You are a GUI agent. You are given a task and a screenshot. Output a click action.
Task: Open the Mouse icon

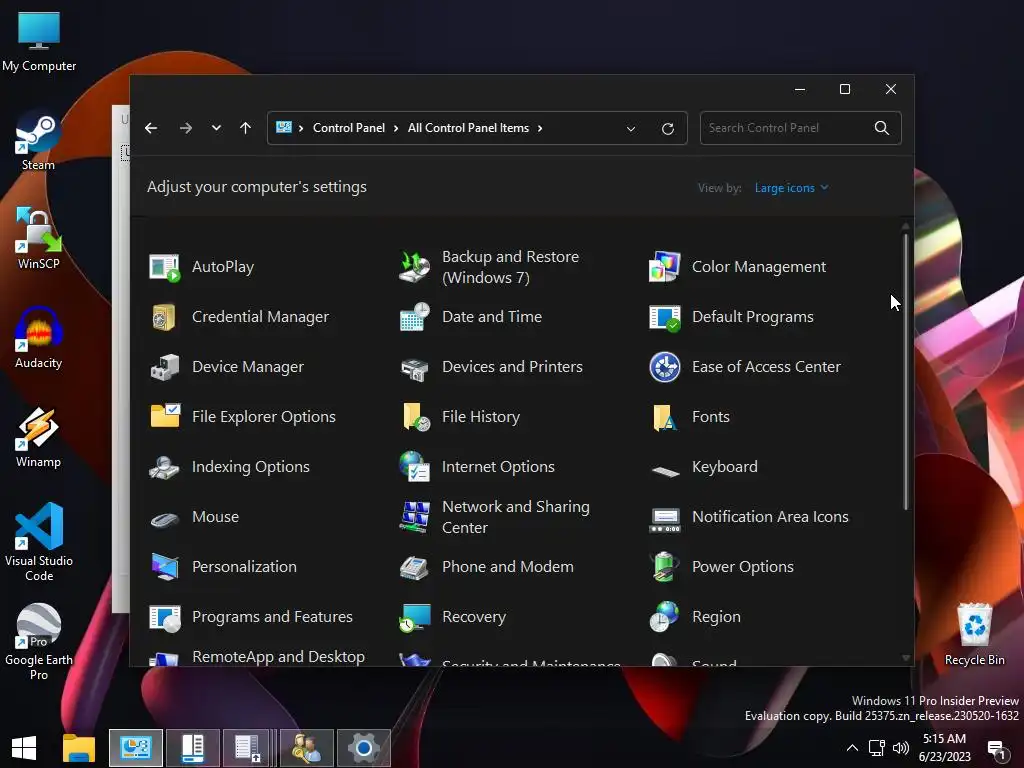coord(165,519)
